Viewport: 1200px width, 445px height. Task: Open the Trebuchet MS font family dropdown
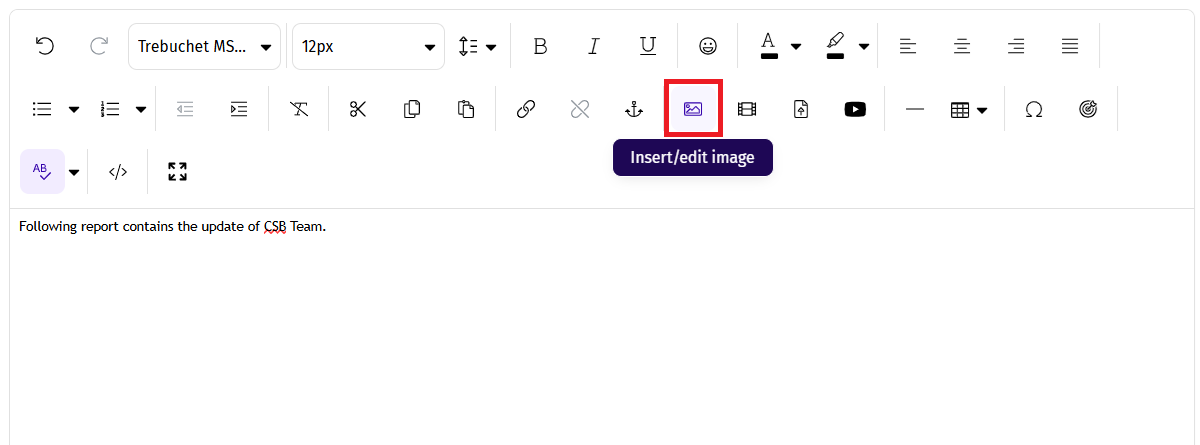205,46
